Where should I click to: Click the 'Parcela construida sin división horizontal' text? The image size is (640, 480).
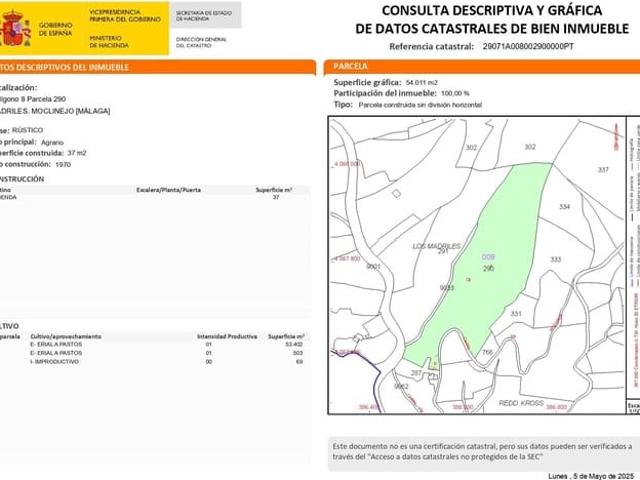pos(420,105)
